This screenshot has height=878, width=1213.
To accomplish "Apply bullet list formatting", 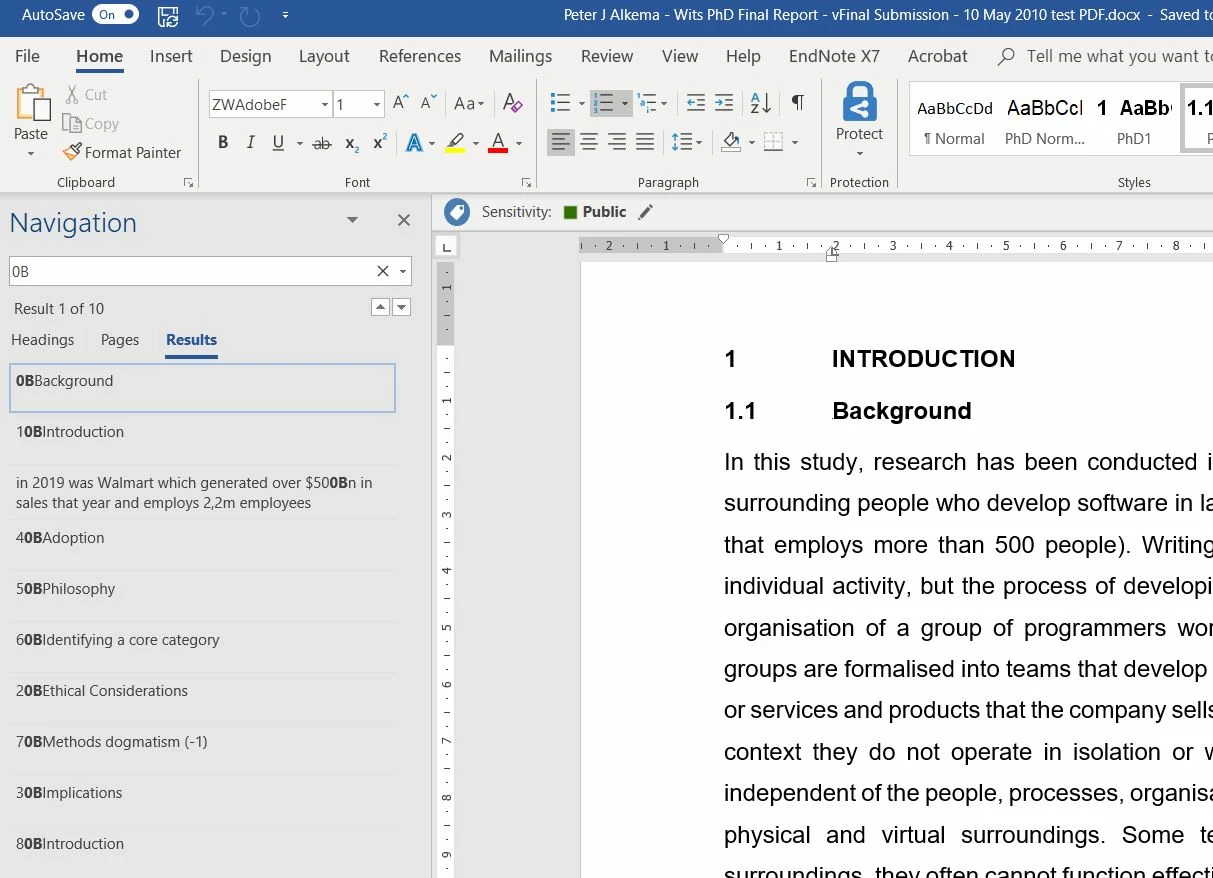I will (x=560, y=103).
